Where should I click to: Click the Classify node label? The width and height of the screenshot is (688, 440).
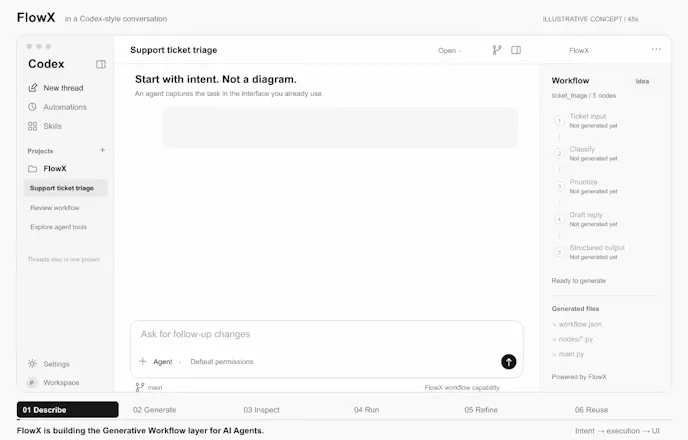point(582,149)
